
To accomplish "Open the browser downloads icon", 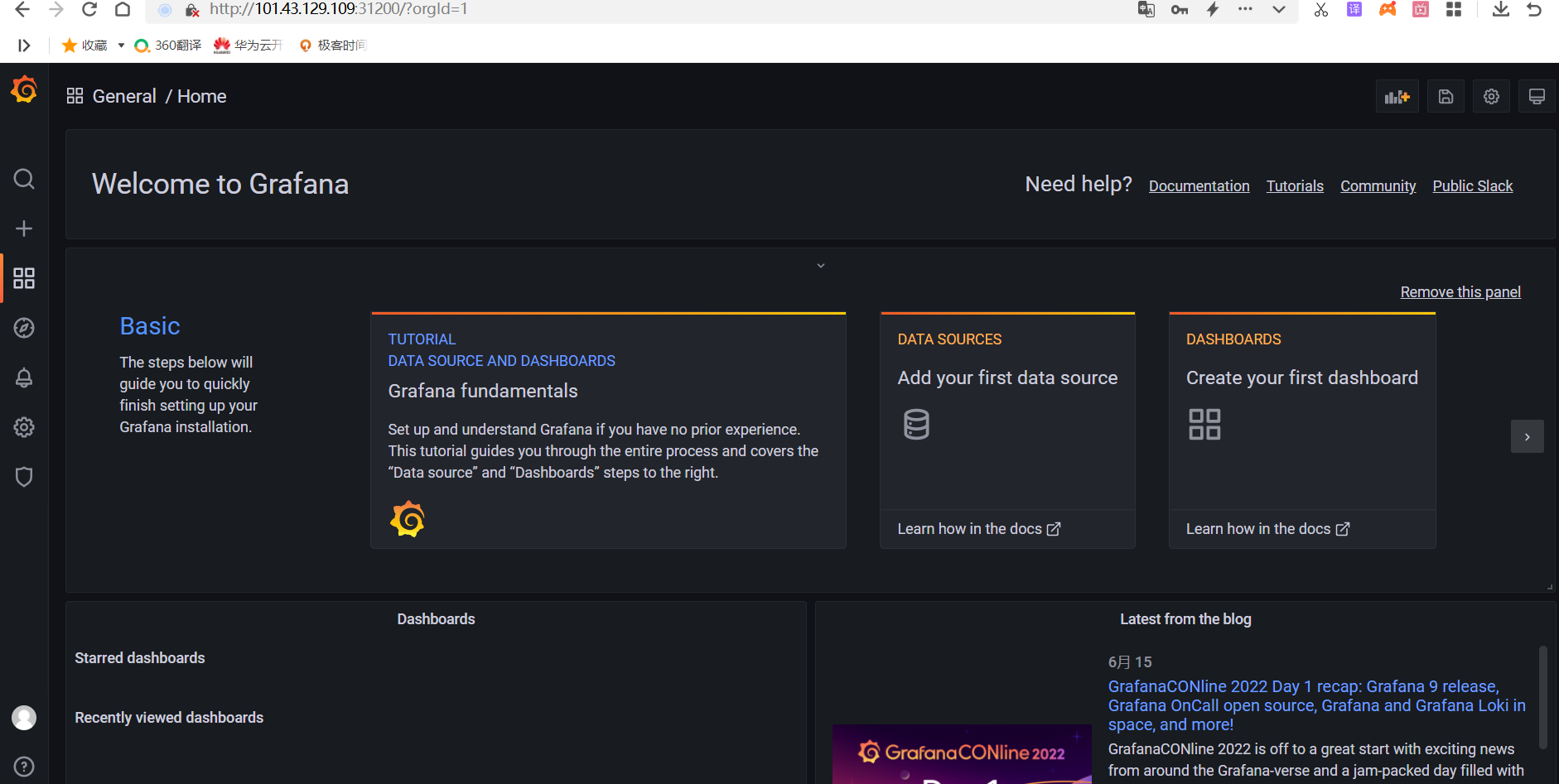I will [1500, 9].
